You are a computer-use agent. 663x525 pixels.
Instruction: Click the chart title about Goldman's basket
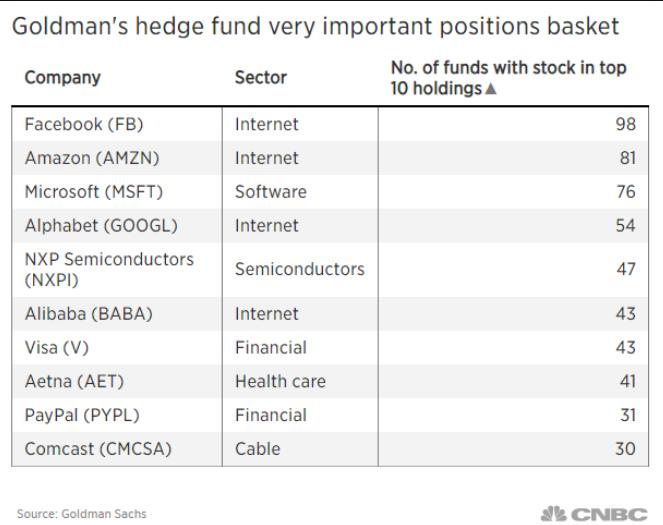315,26
